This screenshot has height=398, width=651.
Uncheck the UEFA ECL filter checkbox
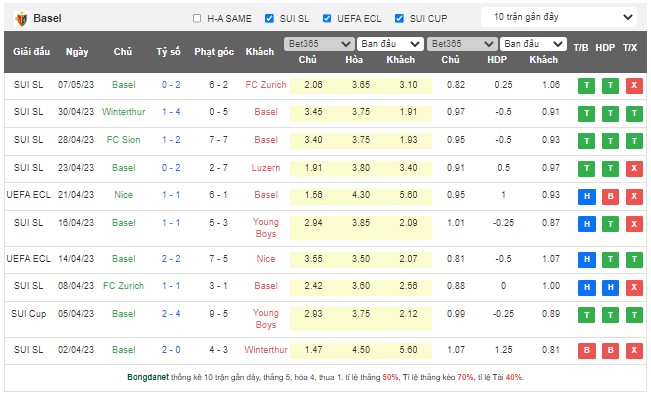(327, 18)
